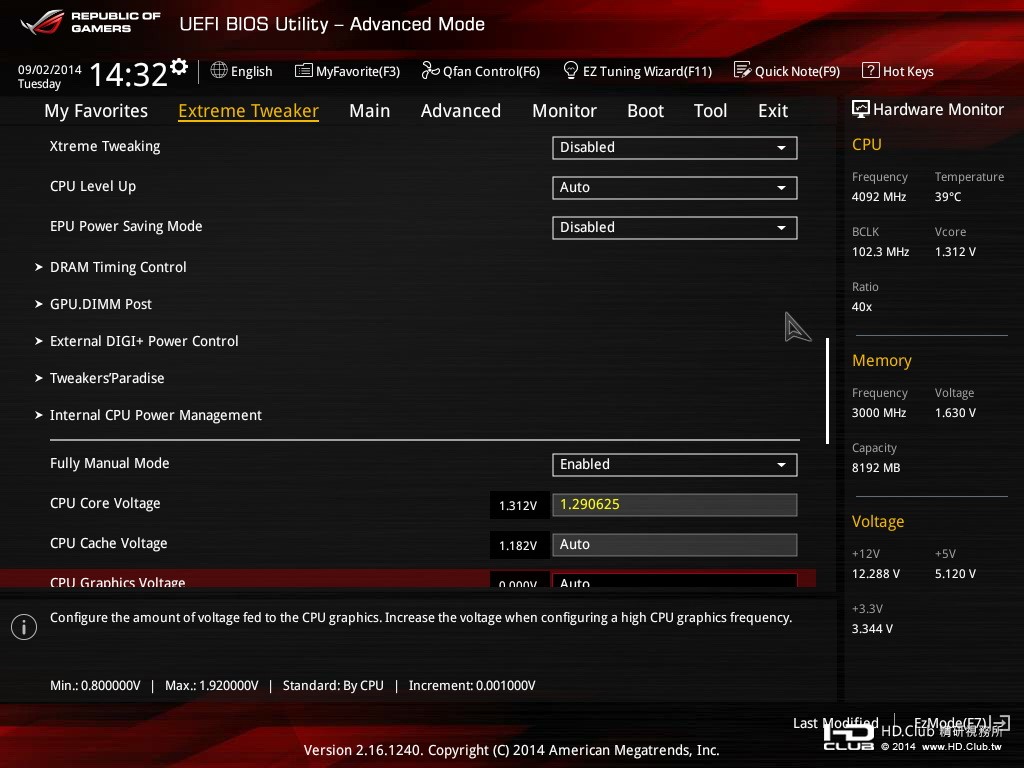This screenshot has width=1024, height=768.
Task: Click the 8192 MB memory capacity value
Action: point(876,468)
